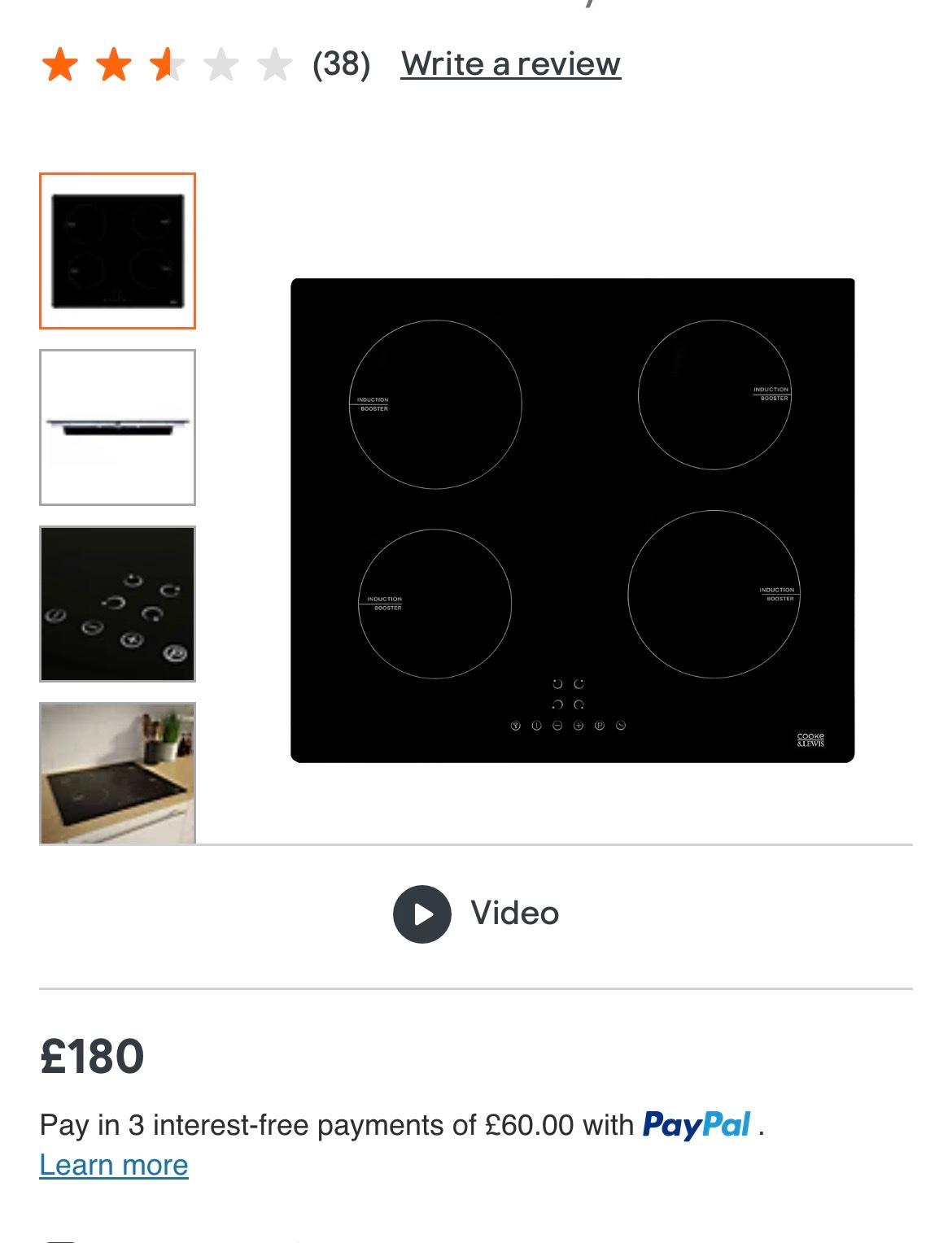Select the side-profile hob thumbnail

tap(118, 427)
